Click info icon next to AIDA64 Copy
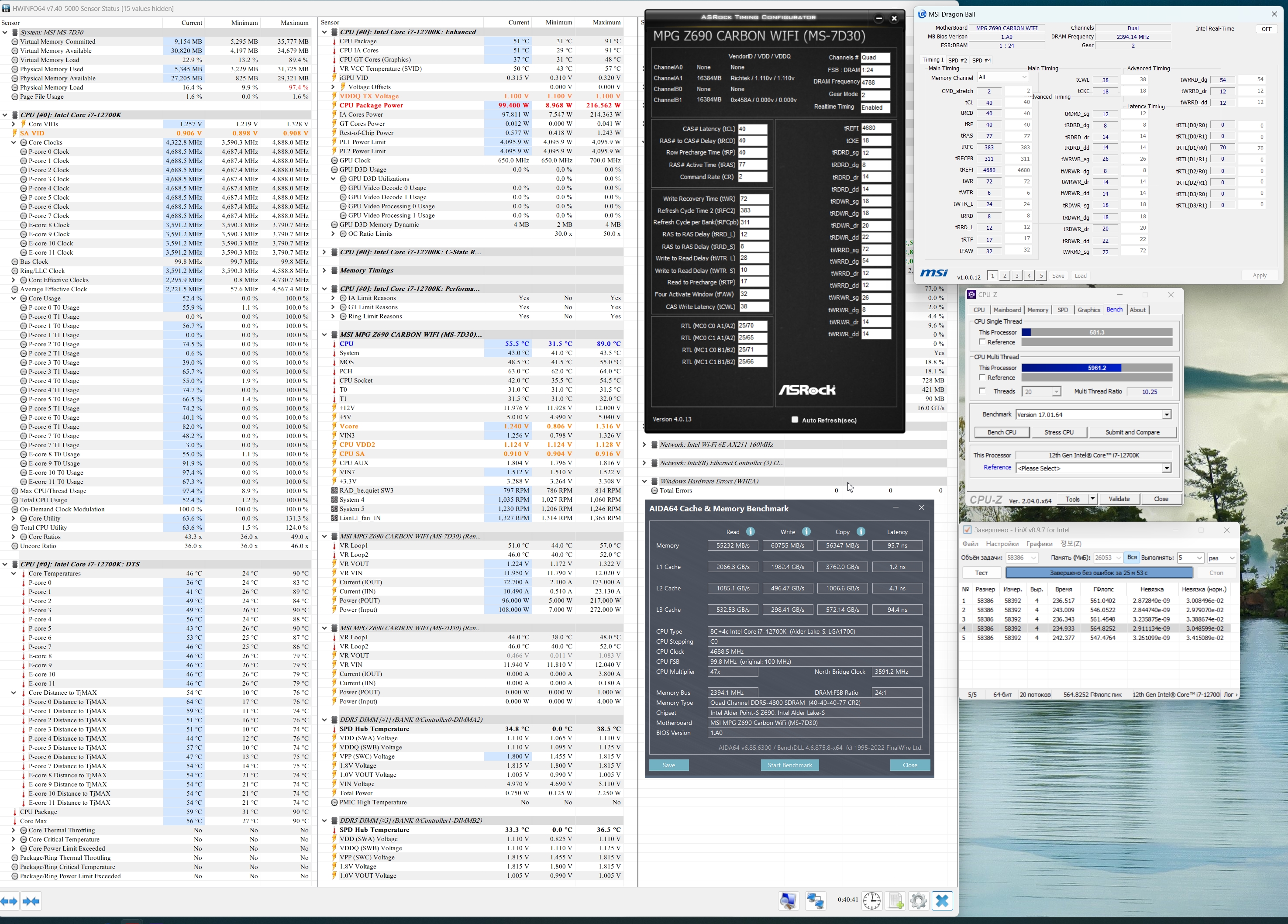 point(861,531)
